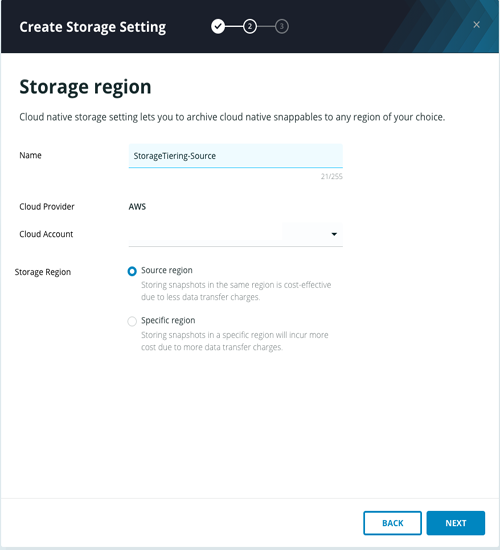Focus the Name field containing StorageTiering-Source
The height and width of the screenshot is (550, 500).
pos(235,156)
